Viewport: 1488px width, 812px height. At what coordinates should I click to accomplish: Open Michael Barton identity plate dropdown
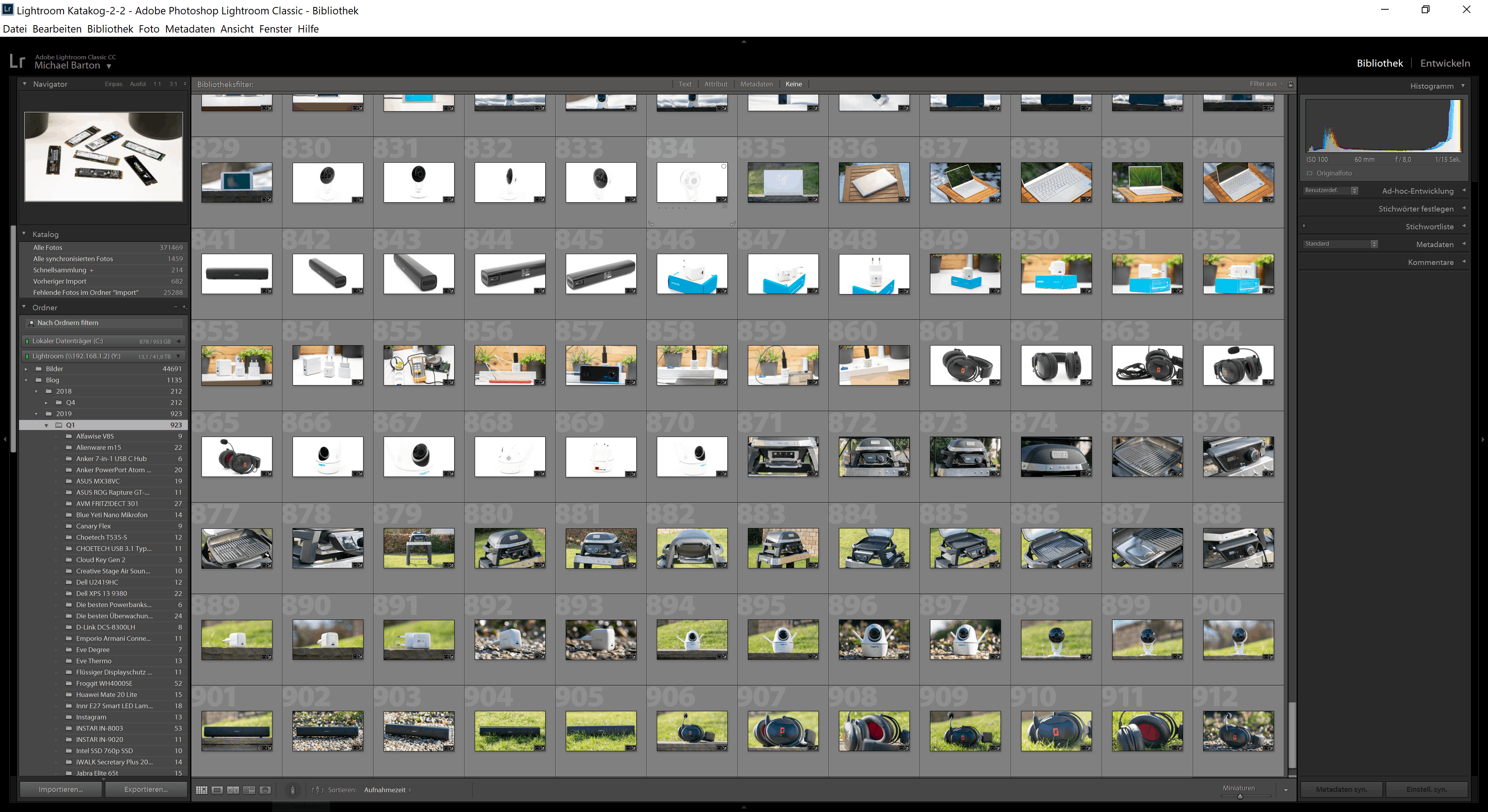(x=108, y=66)
